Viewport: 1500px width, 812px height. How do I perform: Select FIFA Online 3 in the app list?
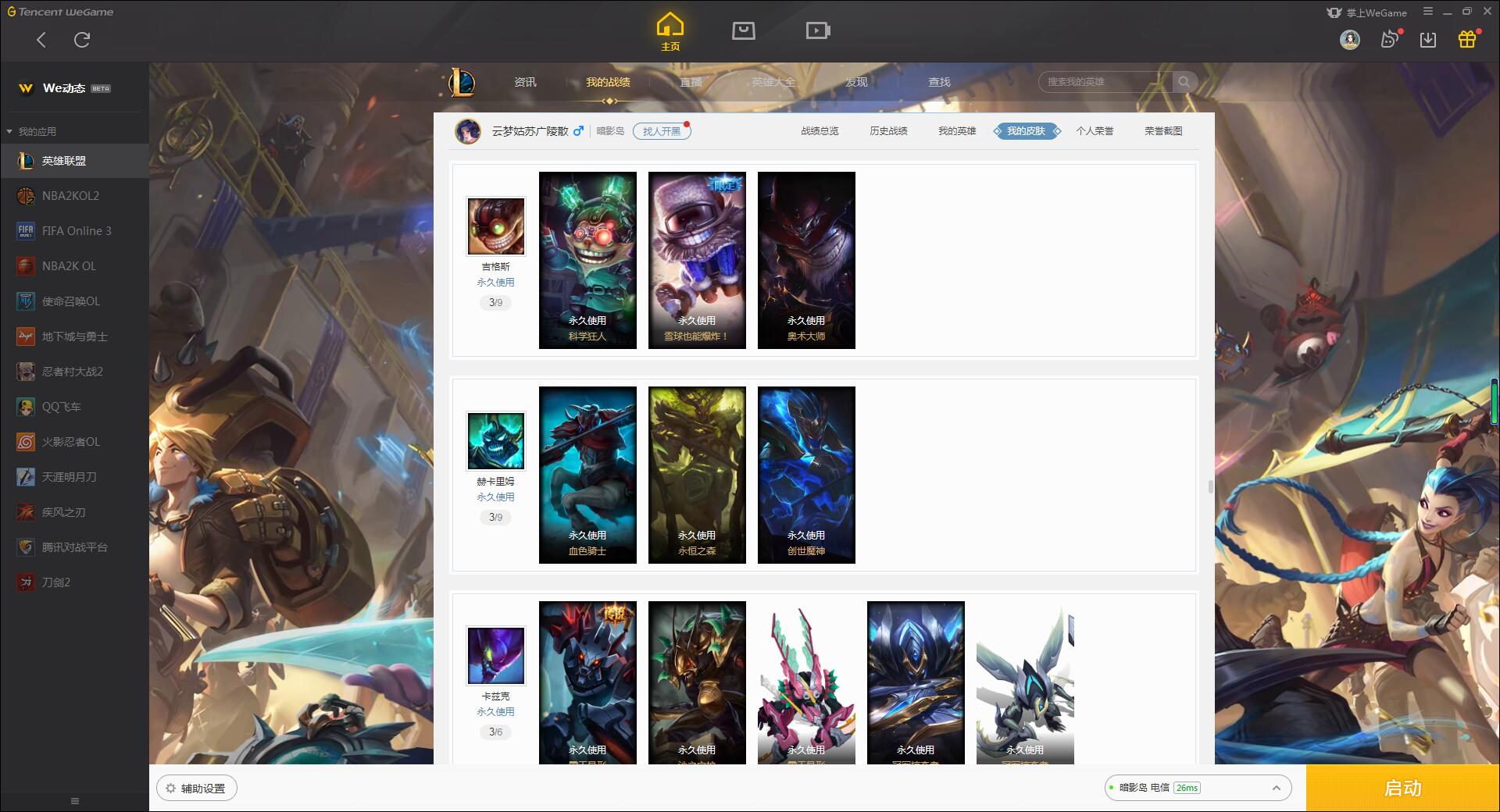point(74,231)
